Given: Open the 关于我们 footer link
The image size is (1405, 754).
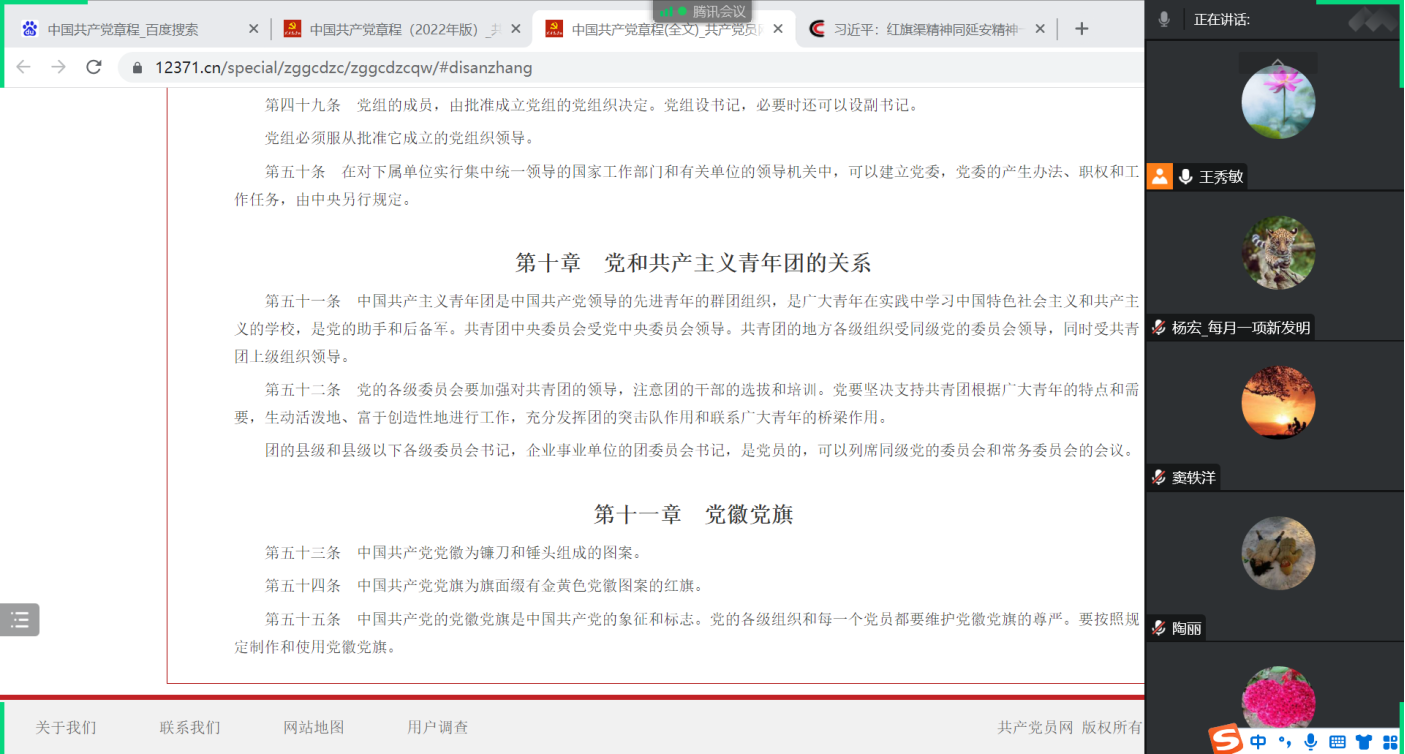Looking at the screenshot, I should (x=66, y=727).
